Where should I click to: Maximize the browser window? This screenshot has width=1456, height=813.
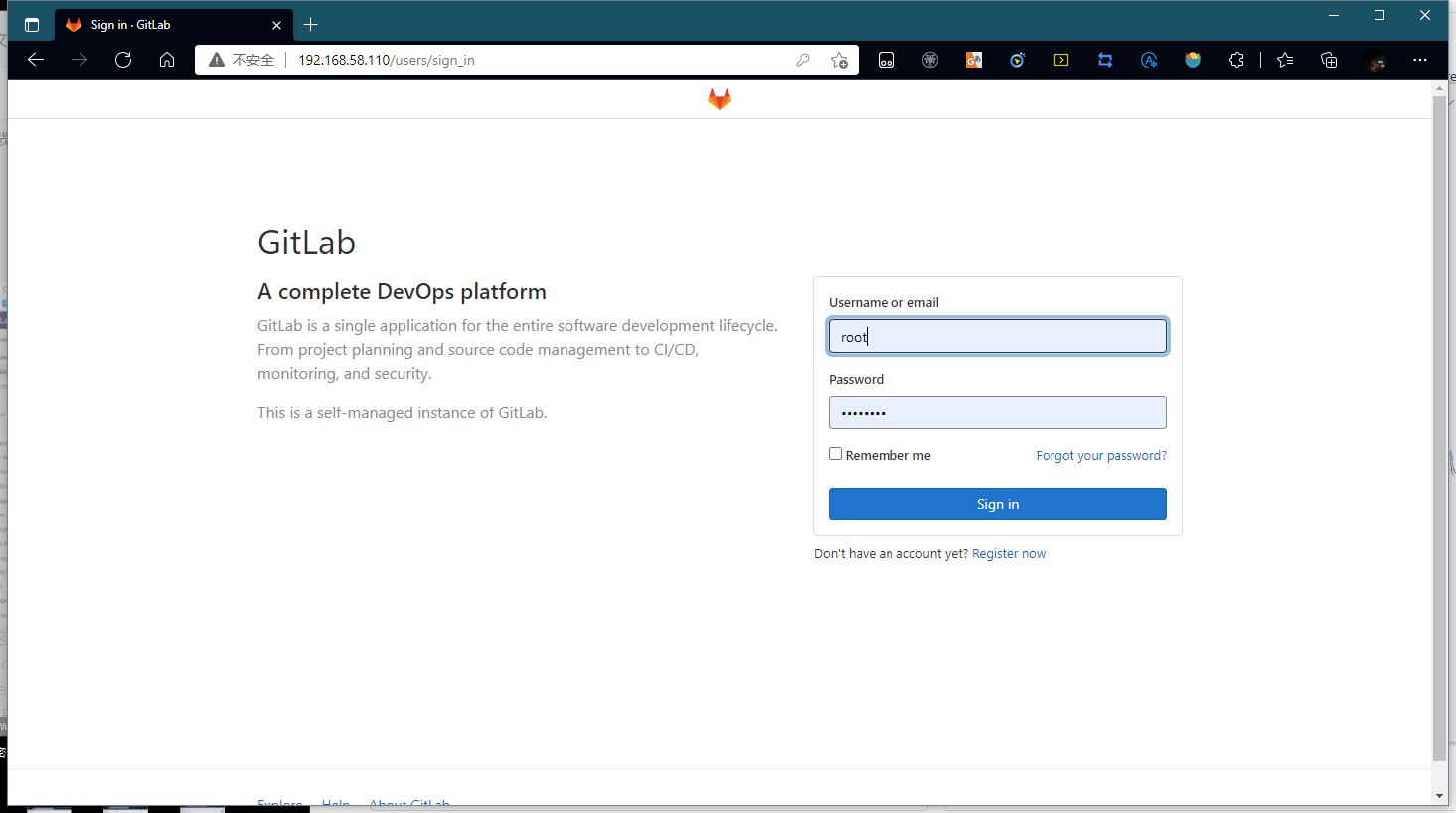point(1379,15)
